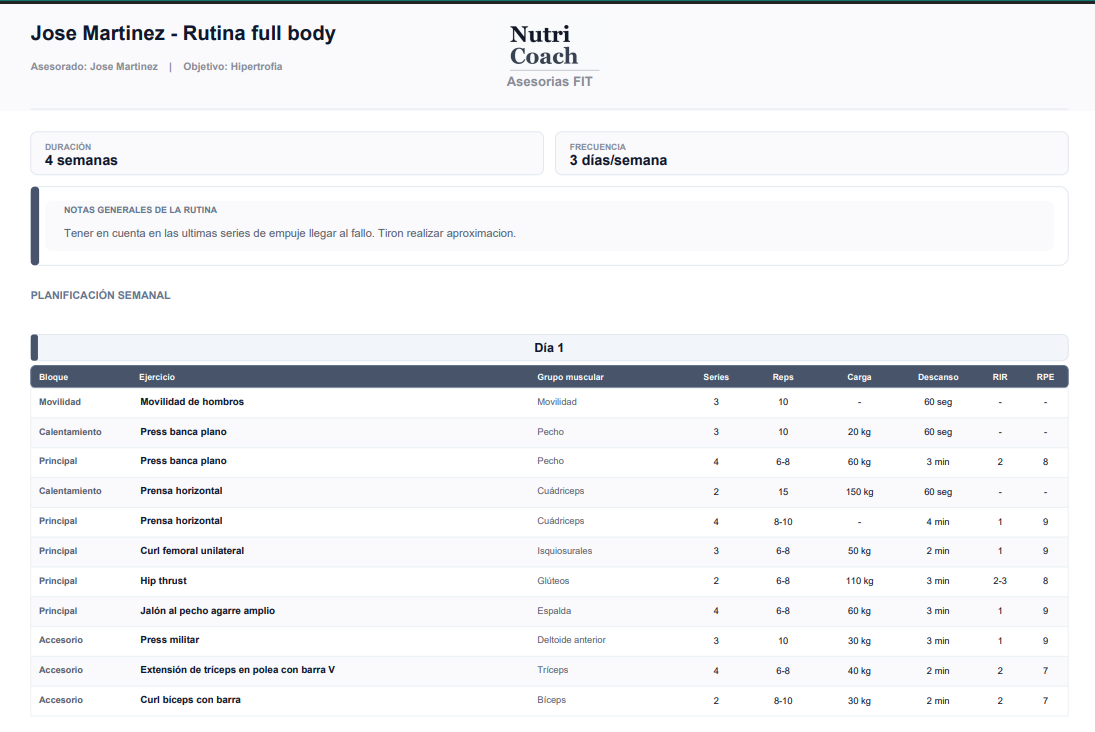
Task: Click the Glúteos muscle group cell
Action: coord(553,581)
